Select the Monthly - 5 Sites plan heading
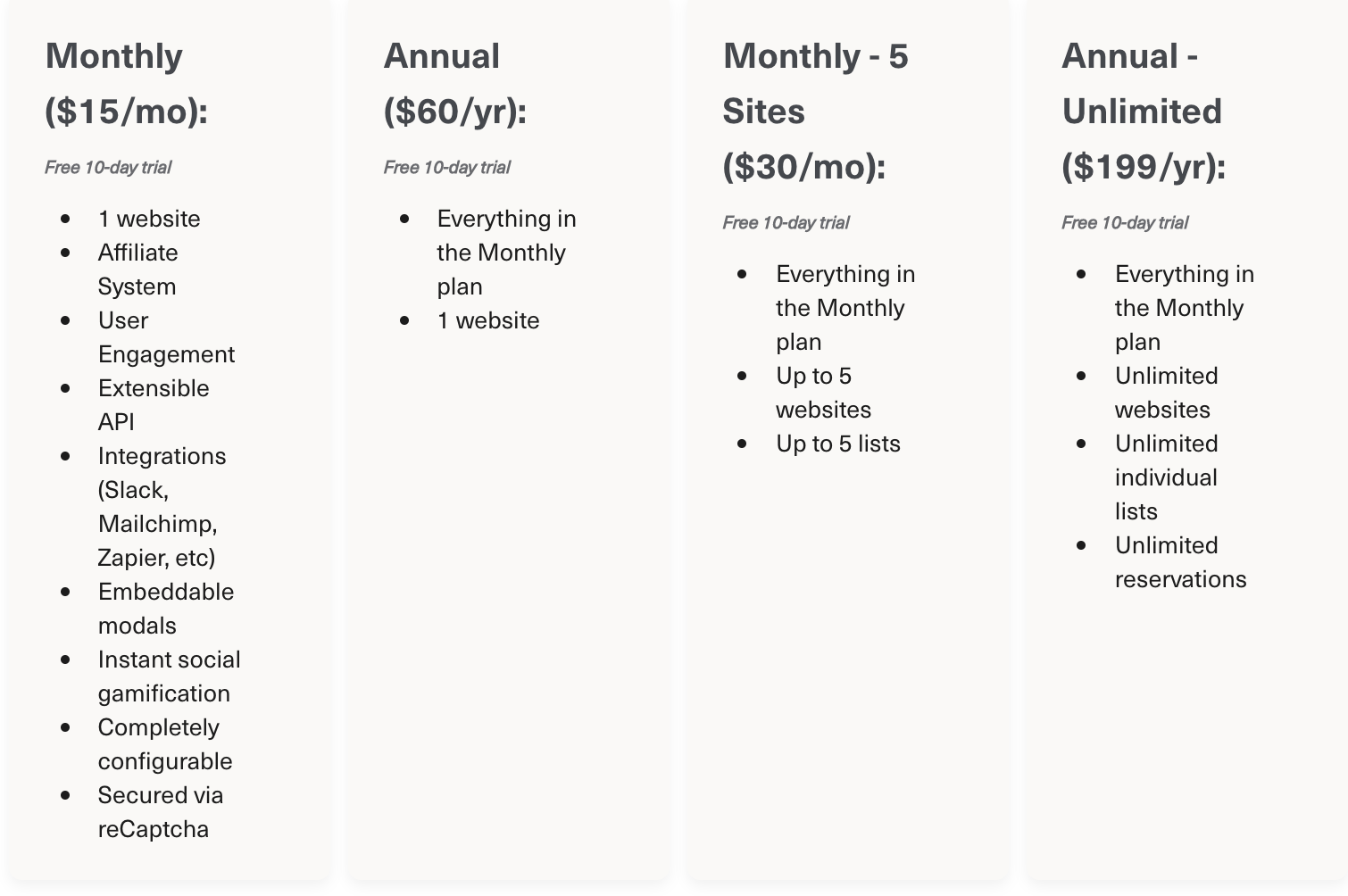This screenshot has width=1348, height=896. pyautogui.click(x=814, y=112)
